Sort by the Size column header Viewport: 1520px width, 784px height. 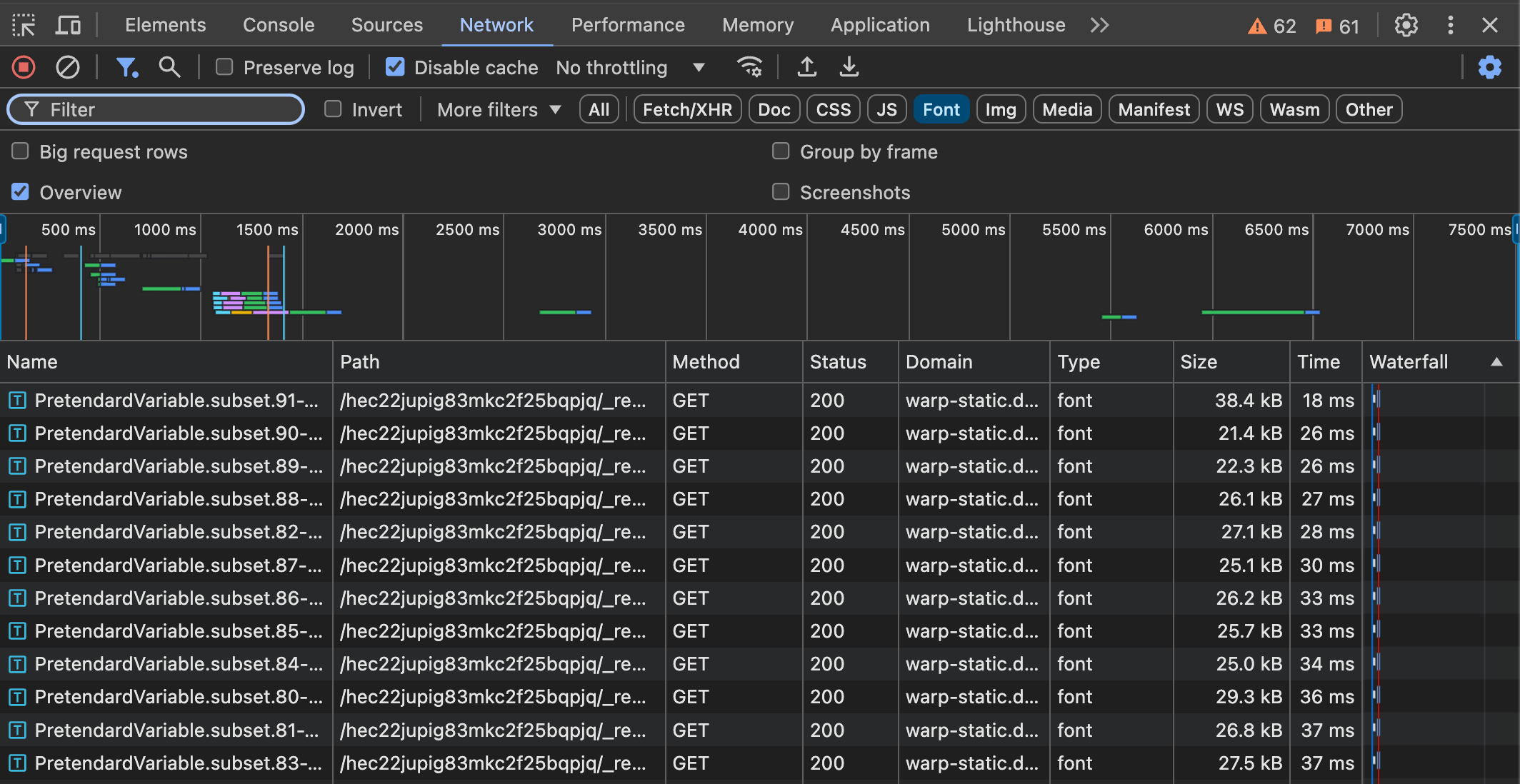click(x=1231, y=362)
